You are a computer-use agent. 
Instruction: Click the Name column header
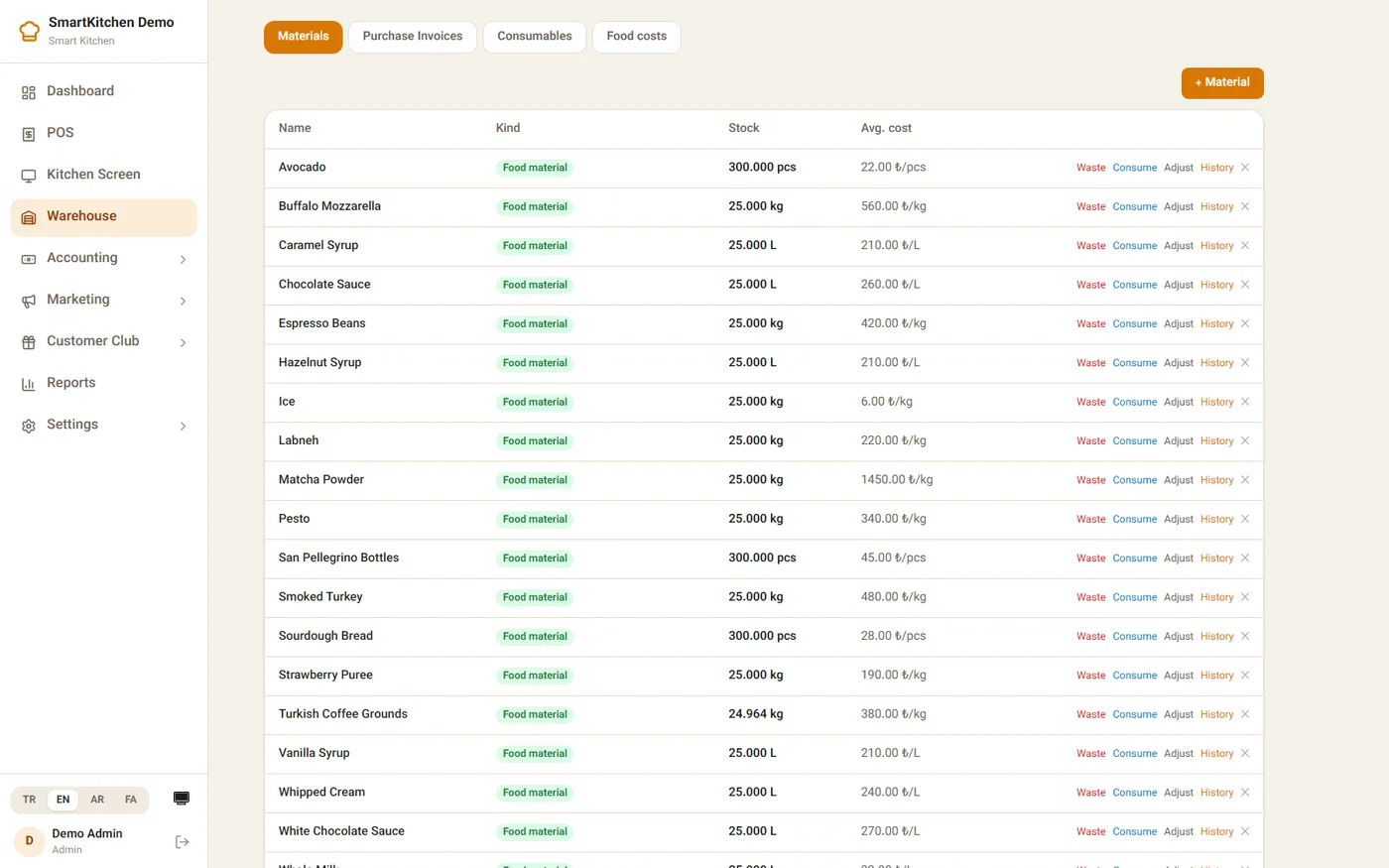(x=295, y=128)
